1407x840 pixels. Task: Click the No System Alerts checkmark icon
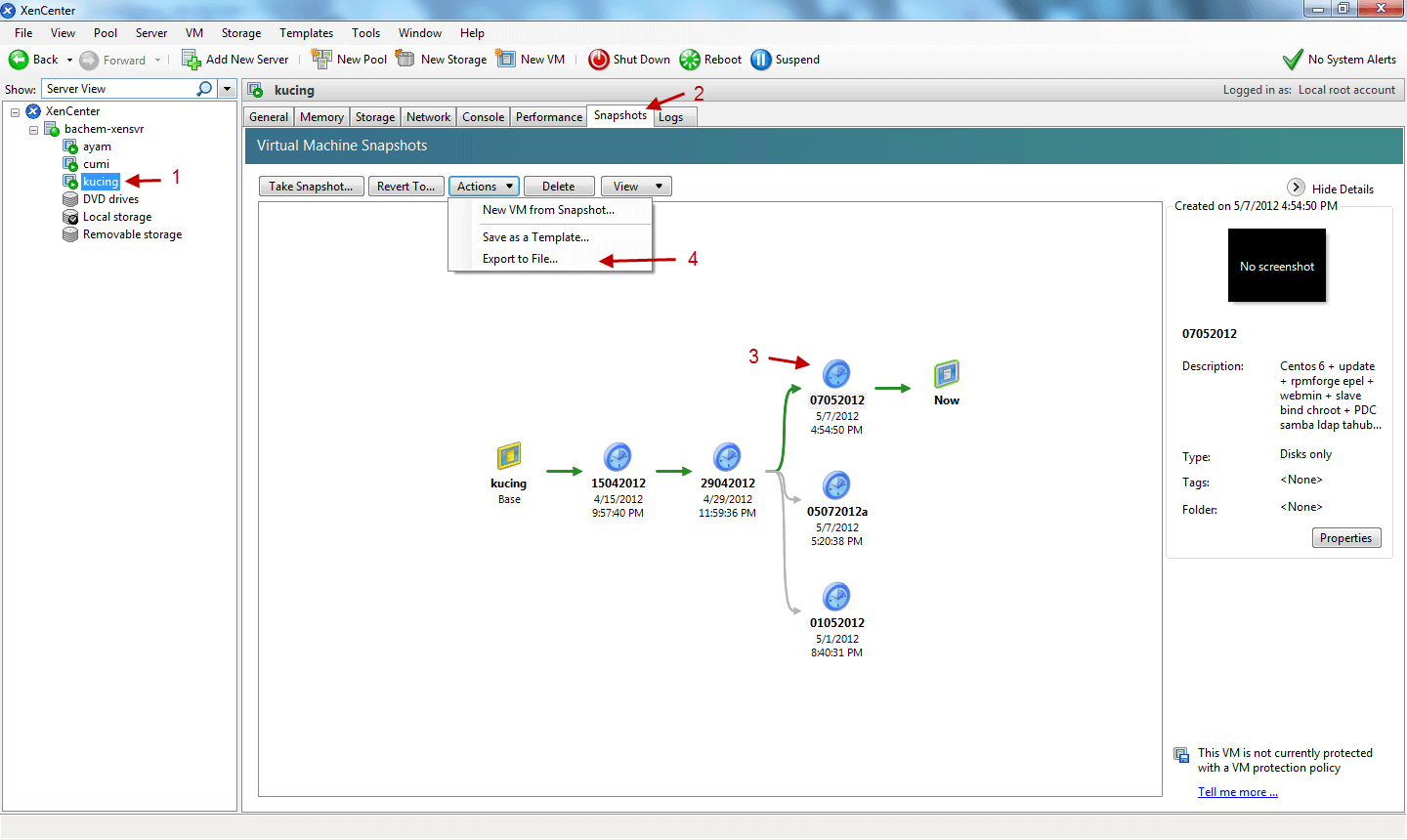(x=1293, y=60)
